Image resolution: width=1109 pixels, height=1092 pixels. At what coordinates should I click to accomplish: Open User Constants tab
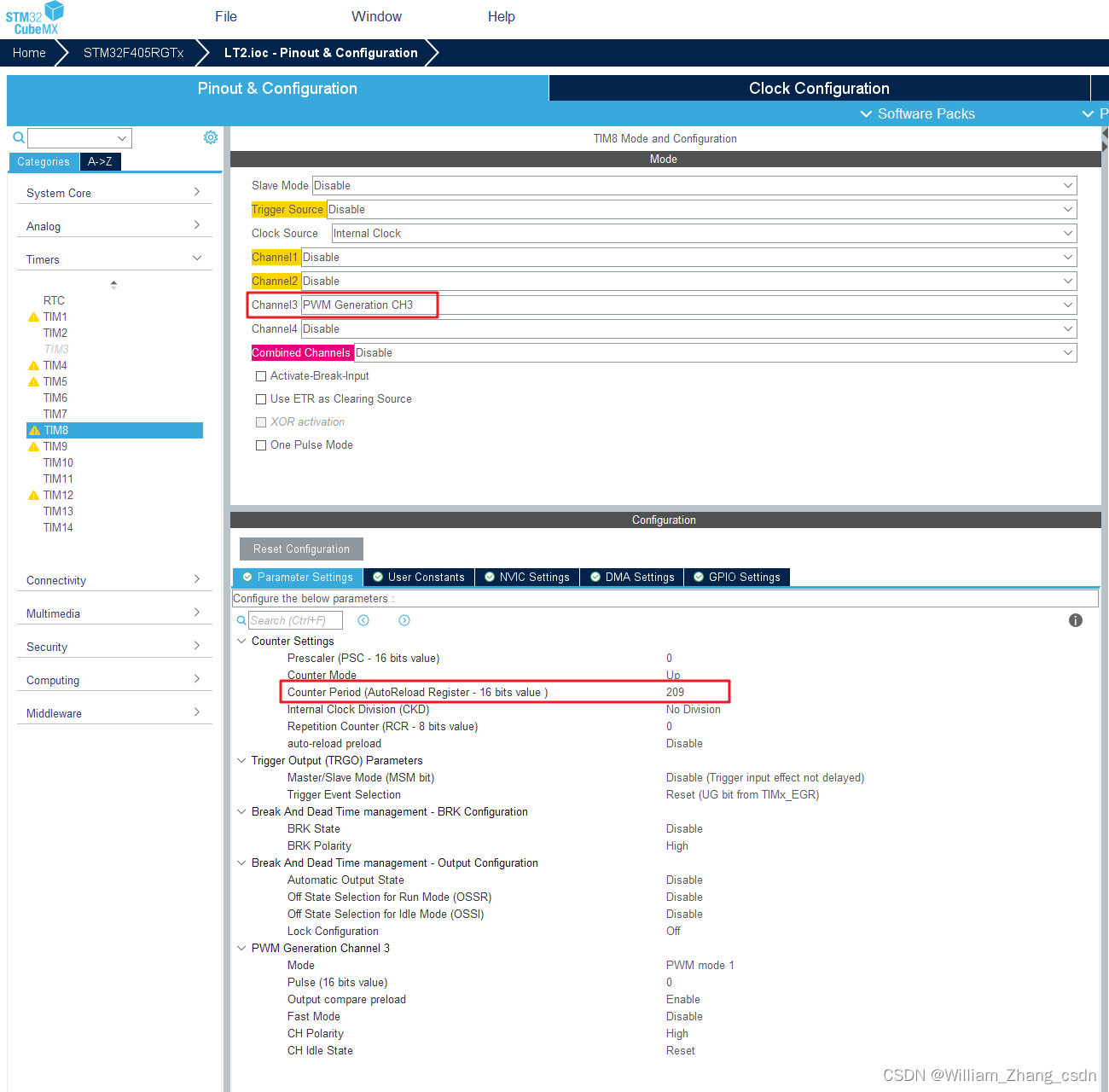point(419,578)
